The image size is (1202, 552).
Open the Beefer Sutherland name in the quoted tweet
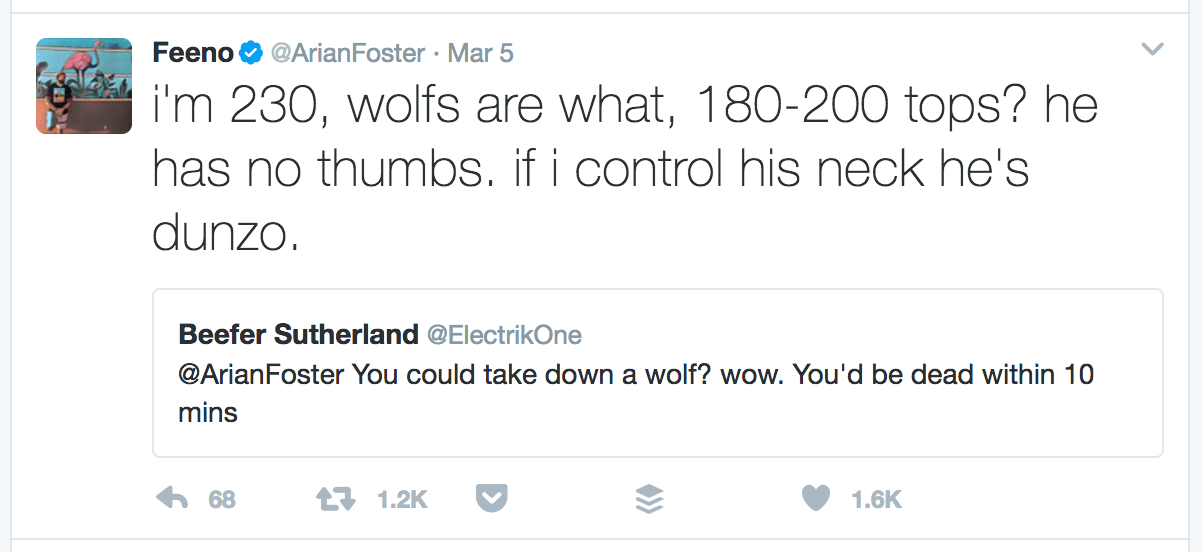click(x=298, y=334)
